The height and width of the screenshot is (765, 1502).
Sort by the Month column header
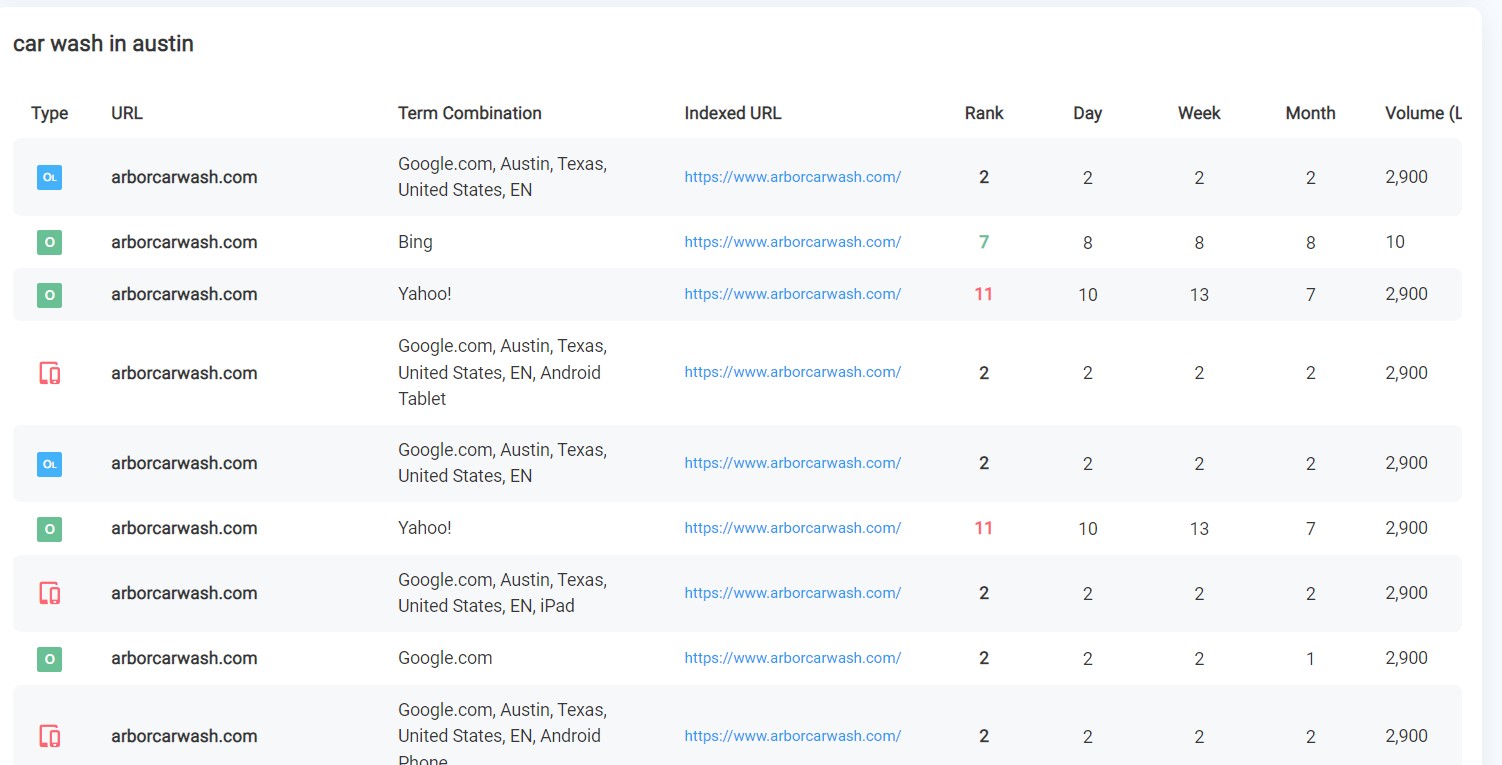pos(1311,113)
